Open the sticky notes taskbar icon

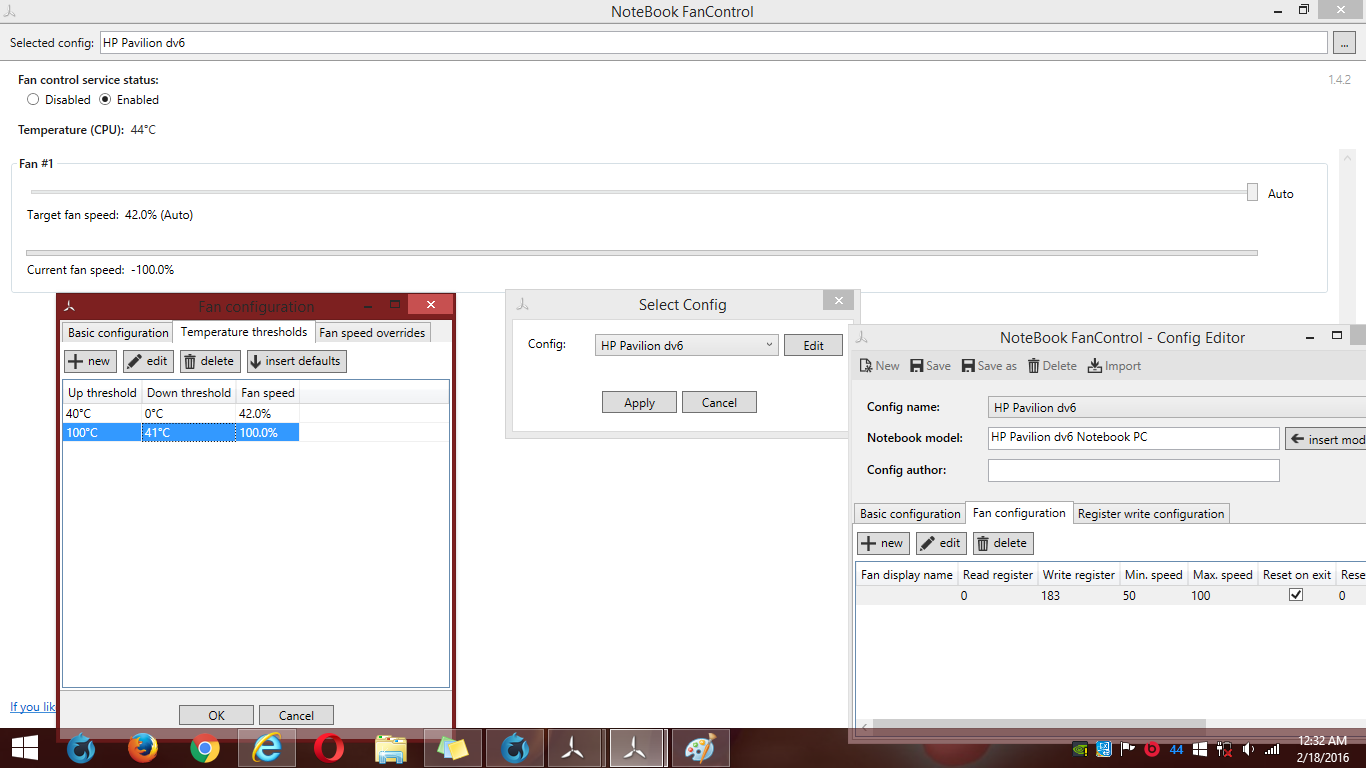453,748
